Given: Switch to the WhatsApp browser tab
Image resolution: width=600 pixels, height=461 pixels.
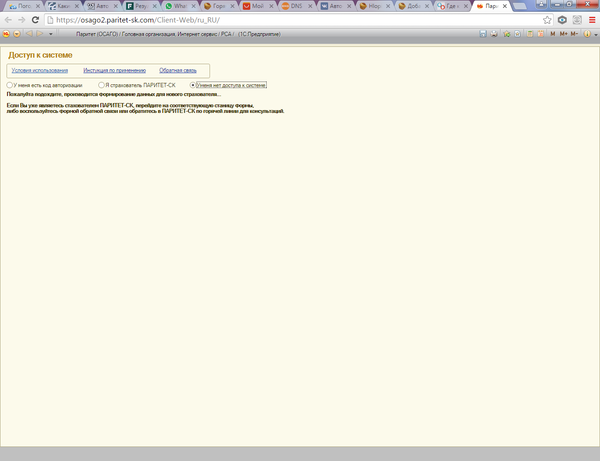Looking at the screenshot, I should click(180, 6).
